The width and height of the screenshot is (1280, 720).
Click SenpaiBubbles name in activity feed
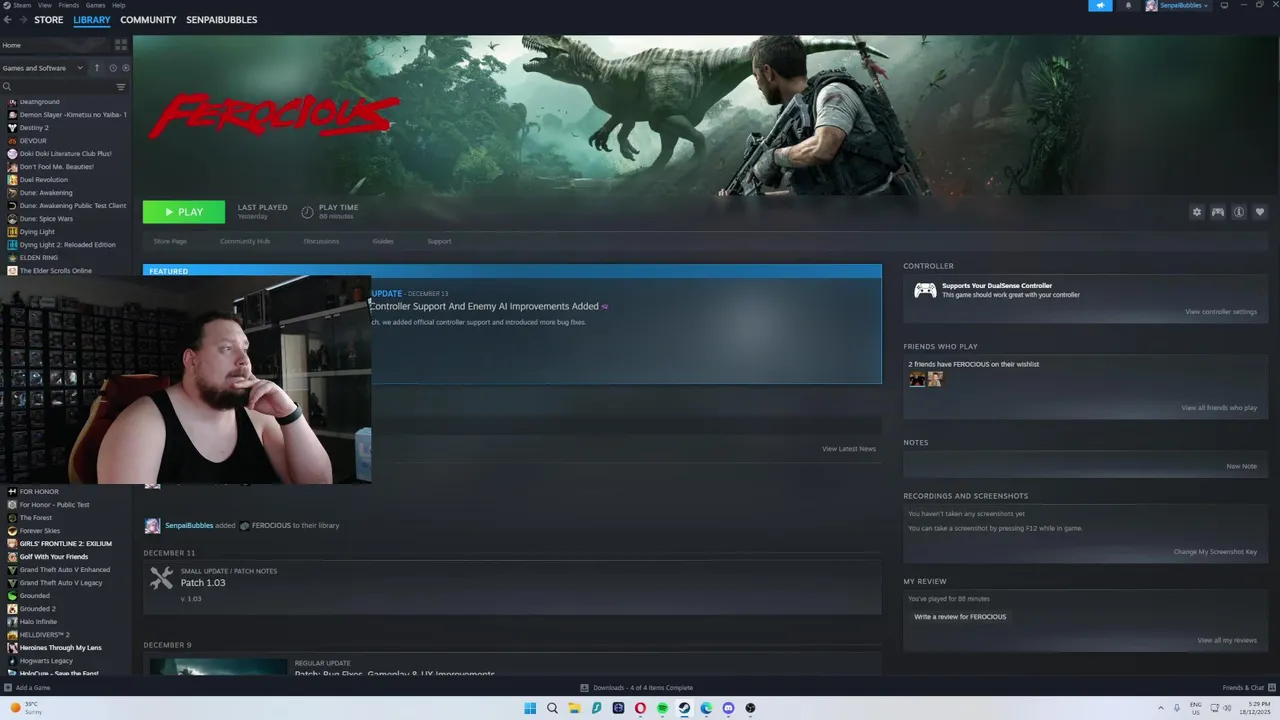click(189, 525)
